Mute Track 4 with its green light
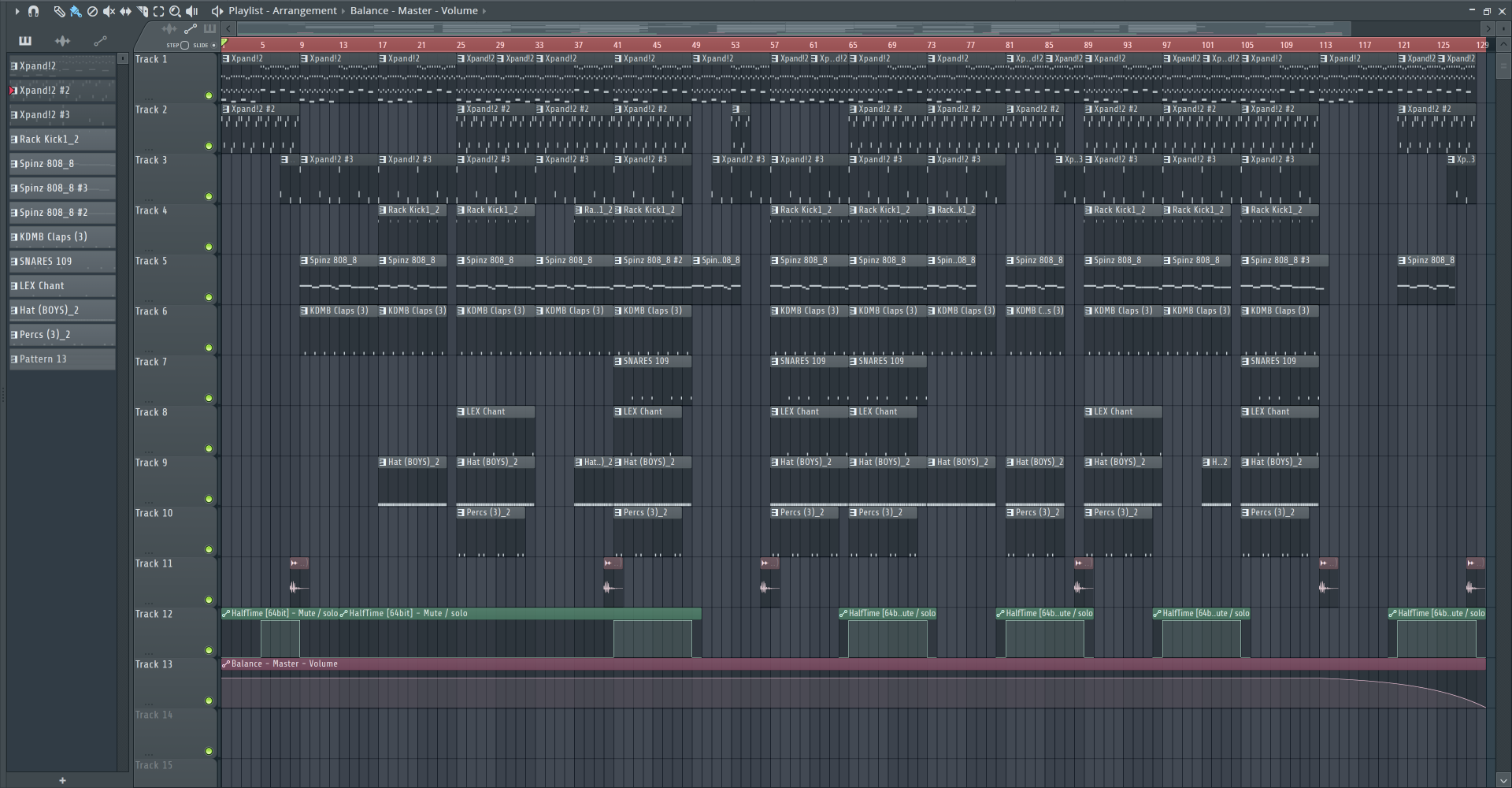1512x788 pixels. click(x=209, y=247)
